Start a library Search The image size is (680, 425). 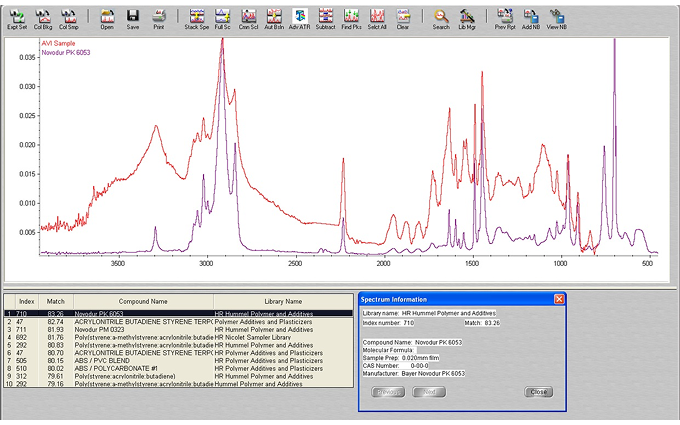[x=440, y=18]
